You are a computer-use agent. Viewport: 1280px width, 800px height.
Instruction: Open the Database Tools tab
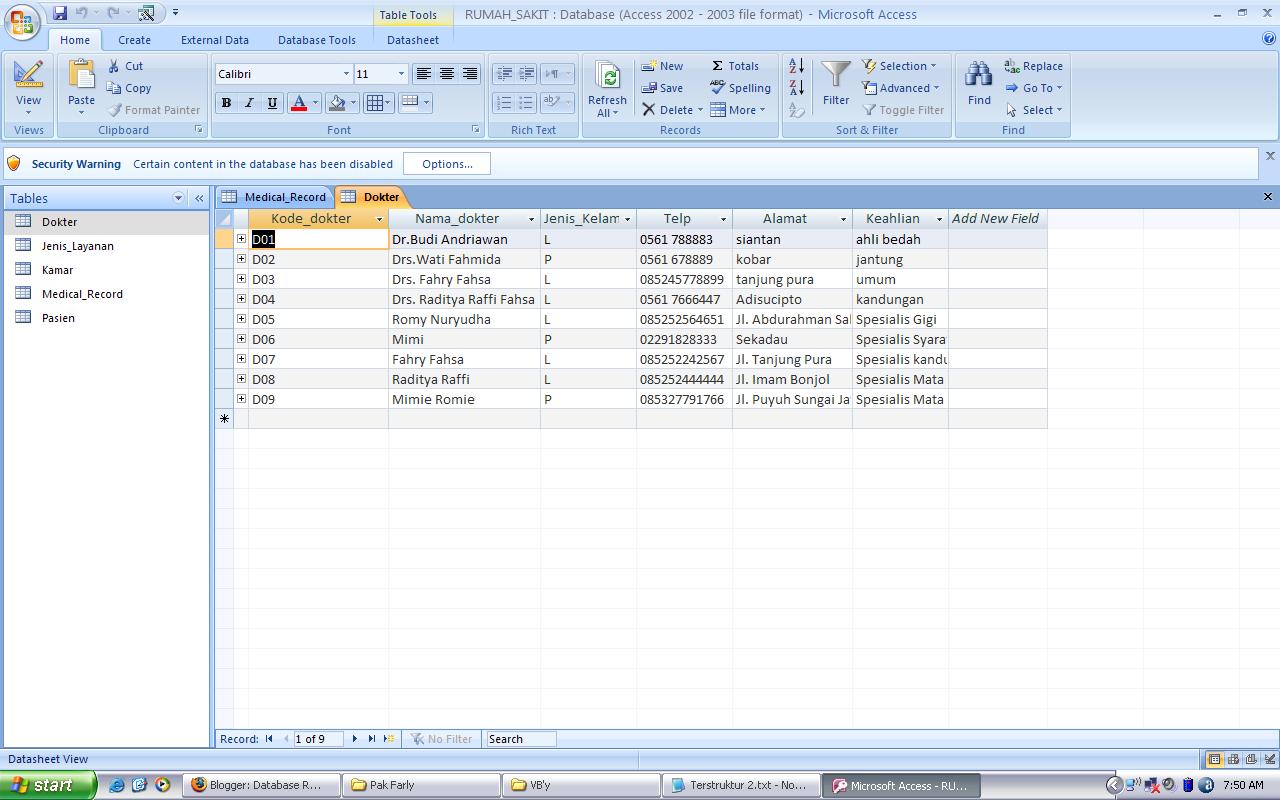pyautogui.click(x=317, y=40)
